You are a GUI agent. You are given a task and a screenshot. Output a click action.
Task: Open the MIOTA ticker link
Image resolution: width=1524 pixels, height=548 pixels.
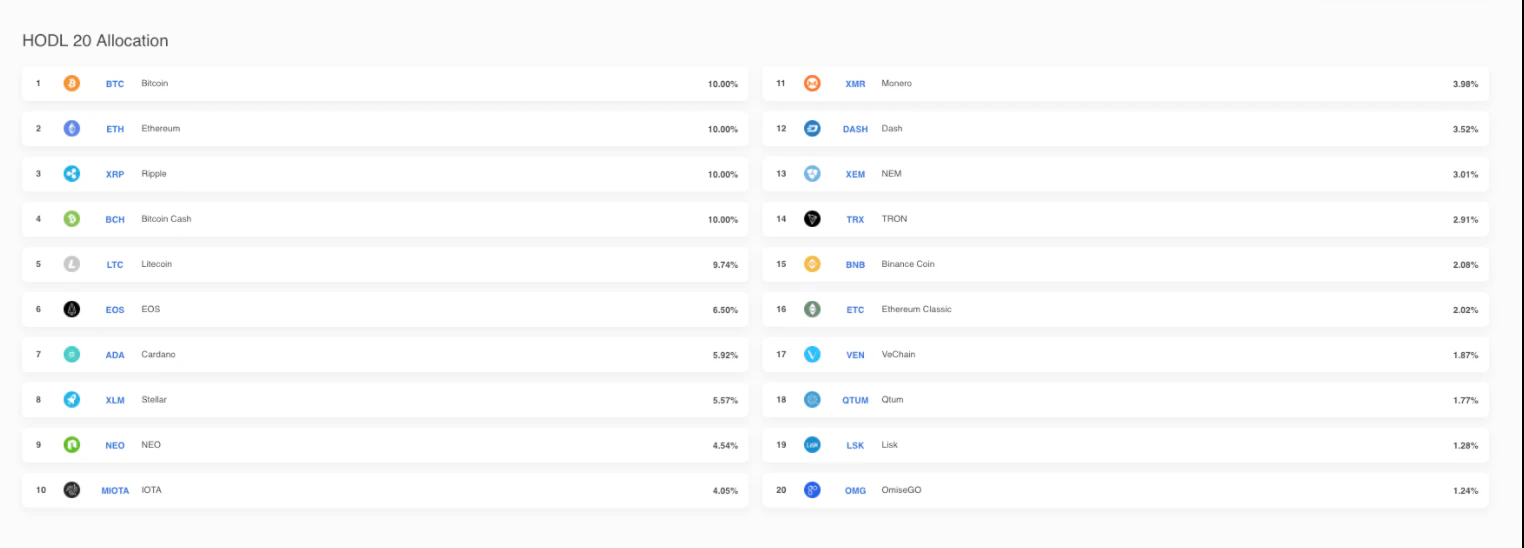[x=115, y=490]
